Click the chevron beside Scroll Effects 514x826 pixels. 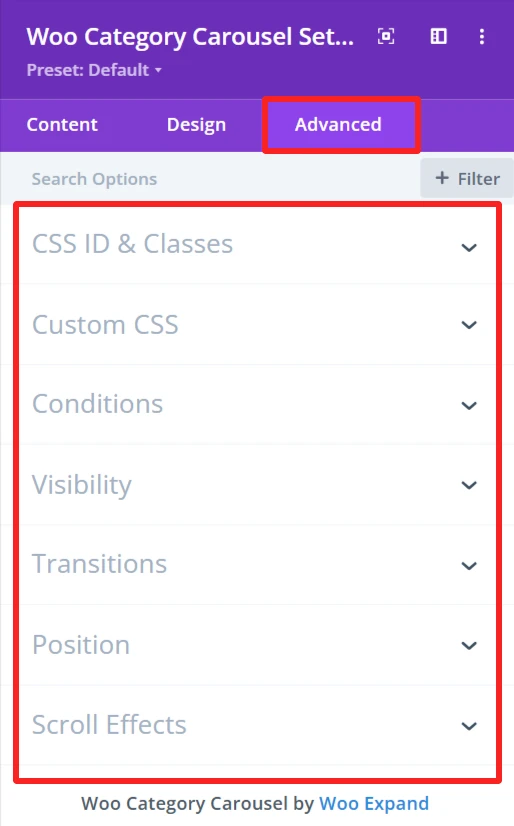[469, 726]
